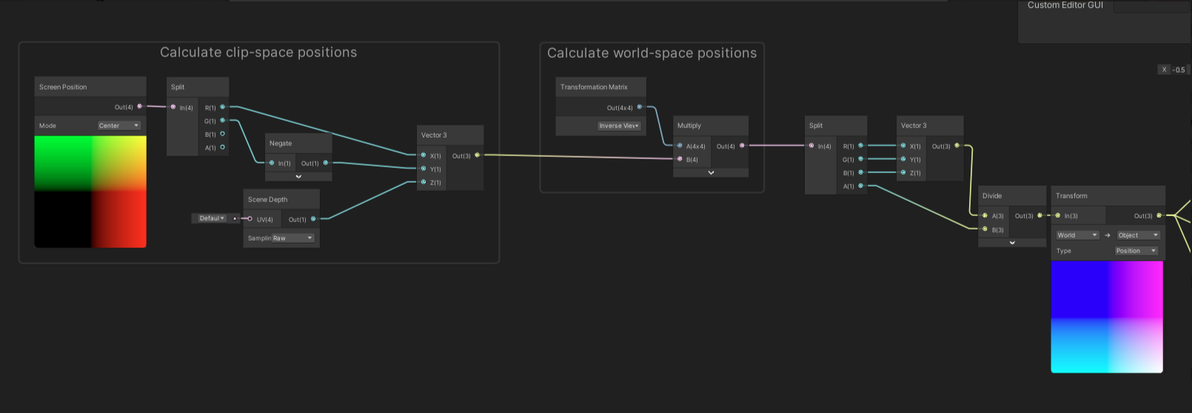Click the X value field showing -0.5
This screenshot has height=413, width=1192.
pyautogui.click(x=1179, y=70)
